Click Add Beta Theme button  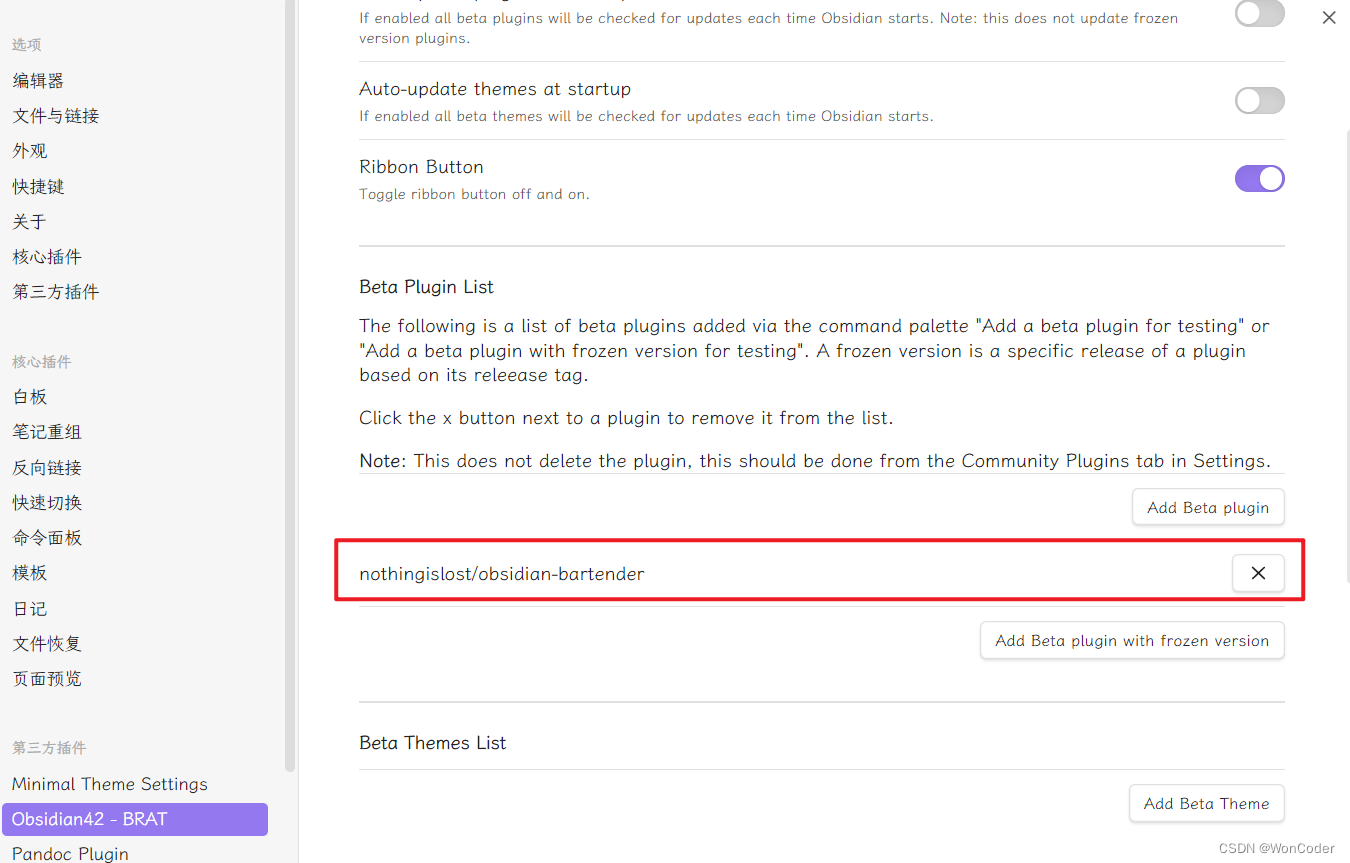coord(1207,803)
